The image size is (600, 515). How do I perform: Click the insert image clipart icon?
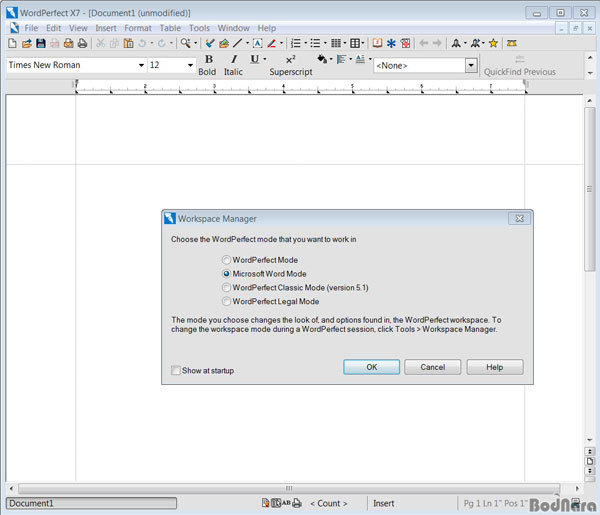tap(224, 43)
